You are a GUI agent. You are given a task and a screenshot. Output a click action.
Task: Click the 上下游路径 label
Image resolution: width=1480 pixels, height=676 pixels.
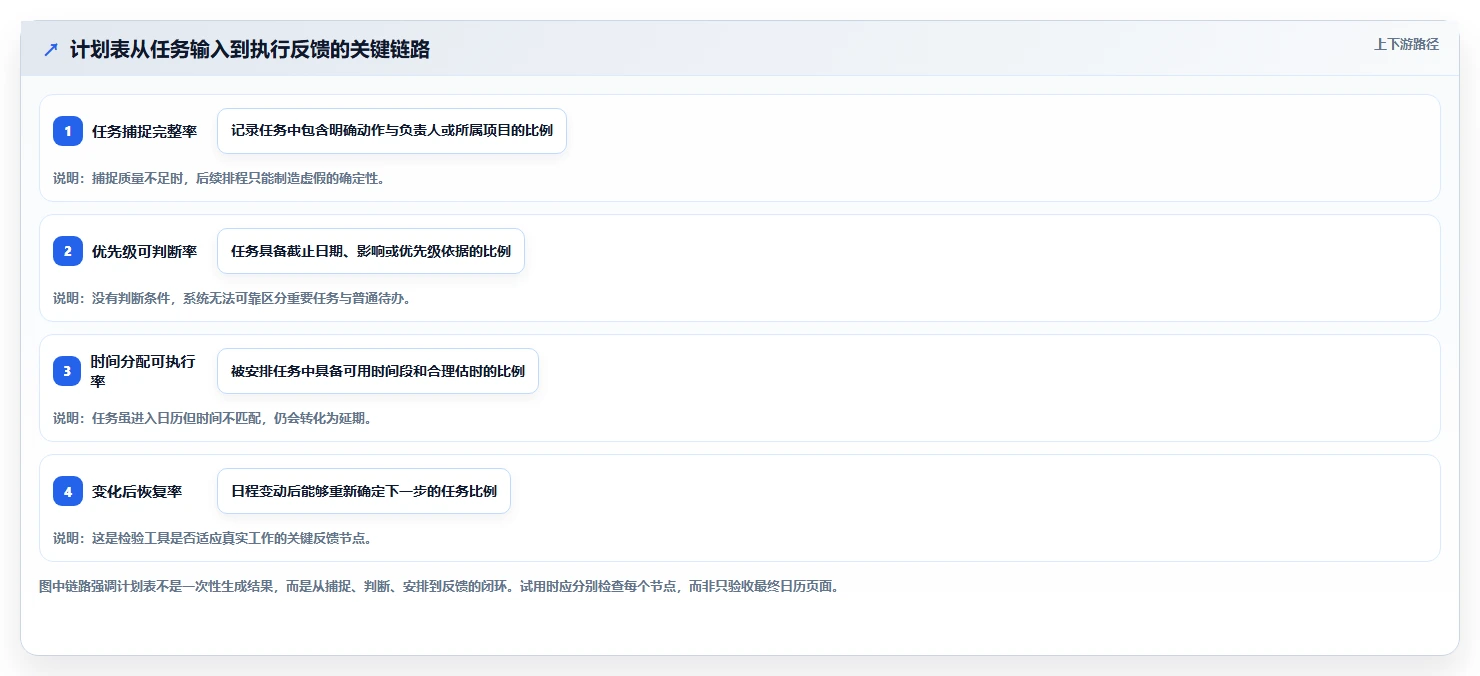pyautogui.click(x=1406, y=44)
